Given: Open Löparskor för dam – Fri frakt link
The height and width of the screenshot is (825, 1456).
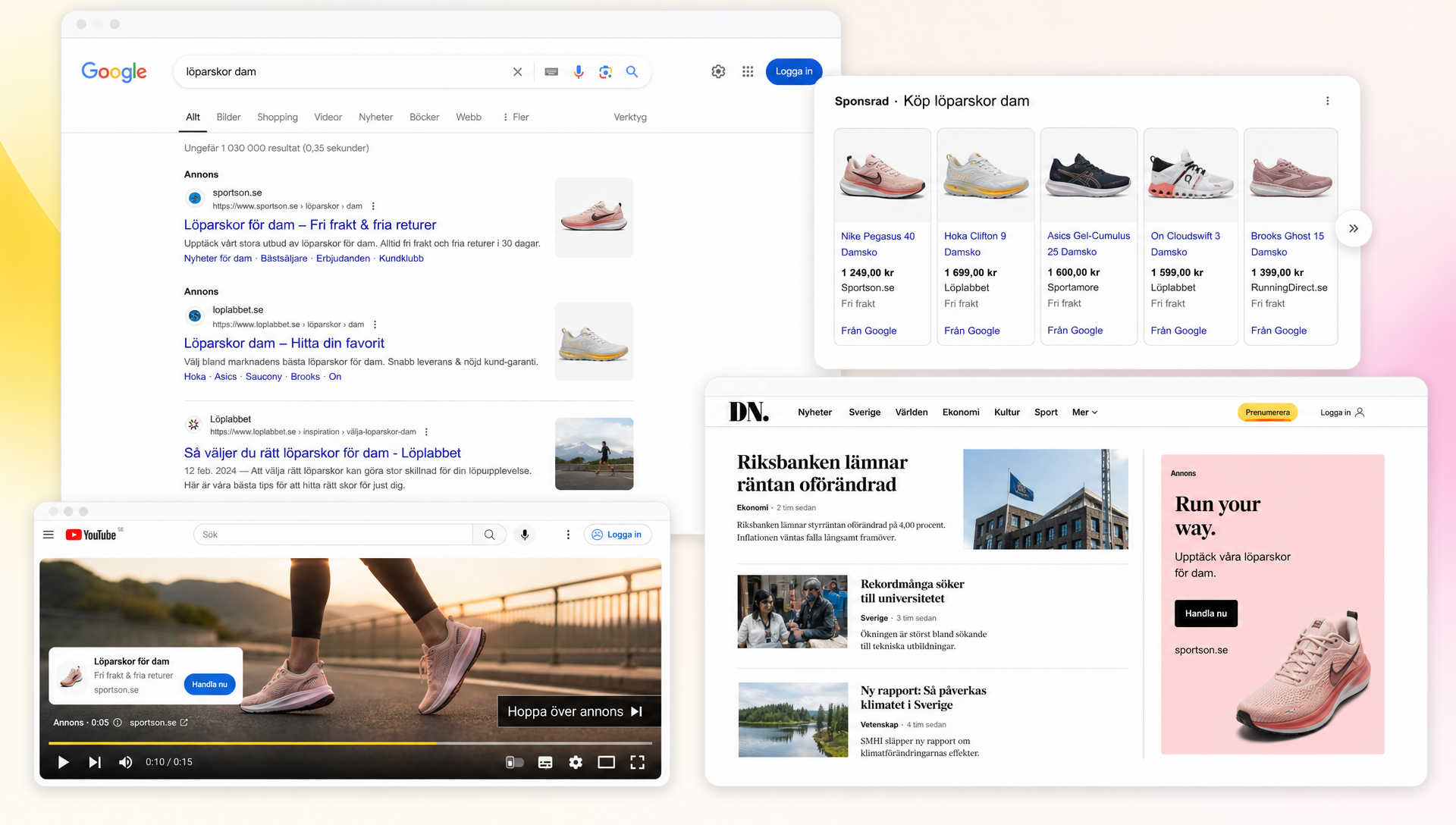Looking at the screenshot, I should (310, 225).
